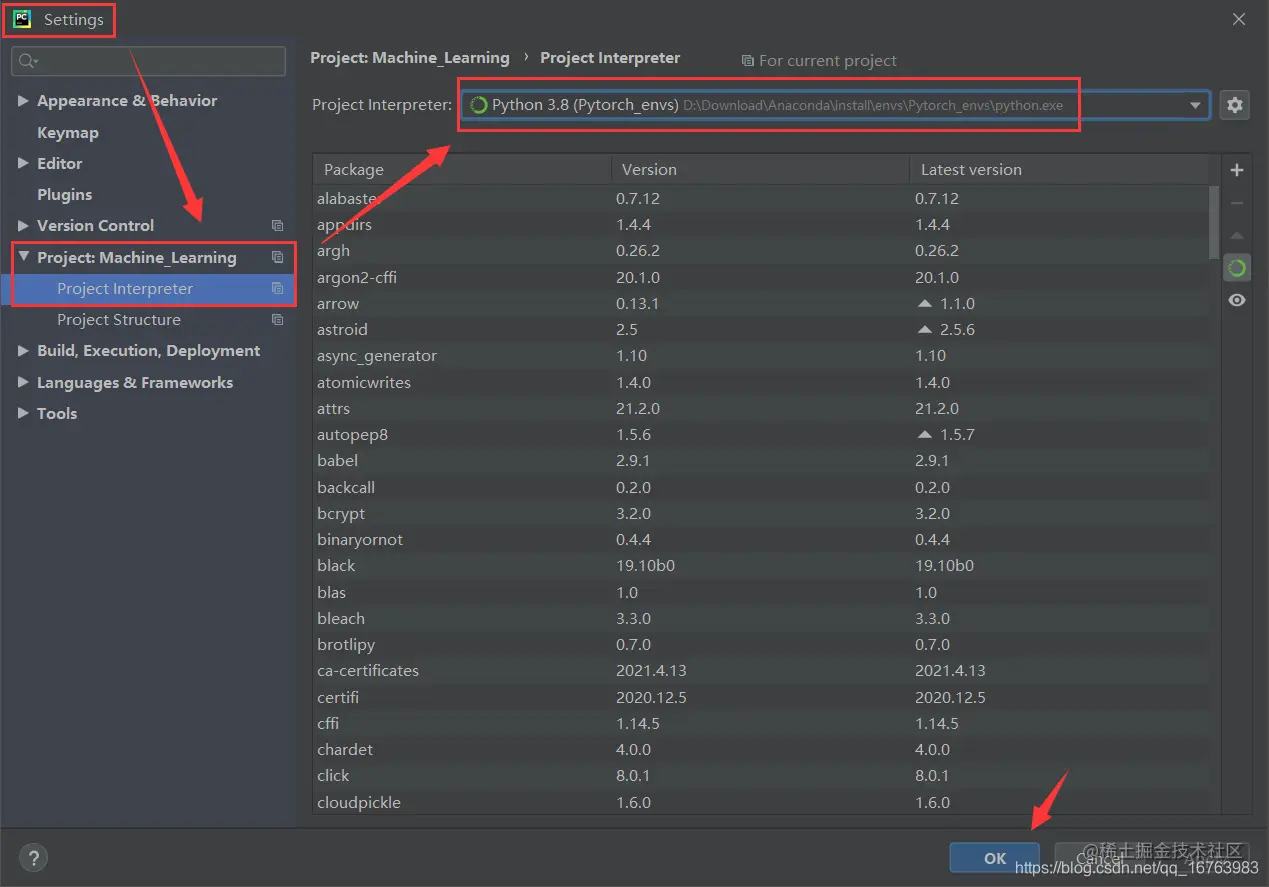Screen dimensions: 1269x887
Task: Click the PyCharm logo in the title bar
Action: point(21,19)
